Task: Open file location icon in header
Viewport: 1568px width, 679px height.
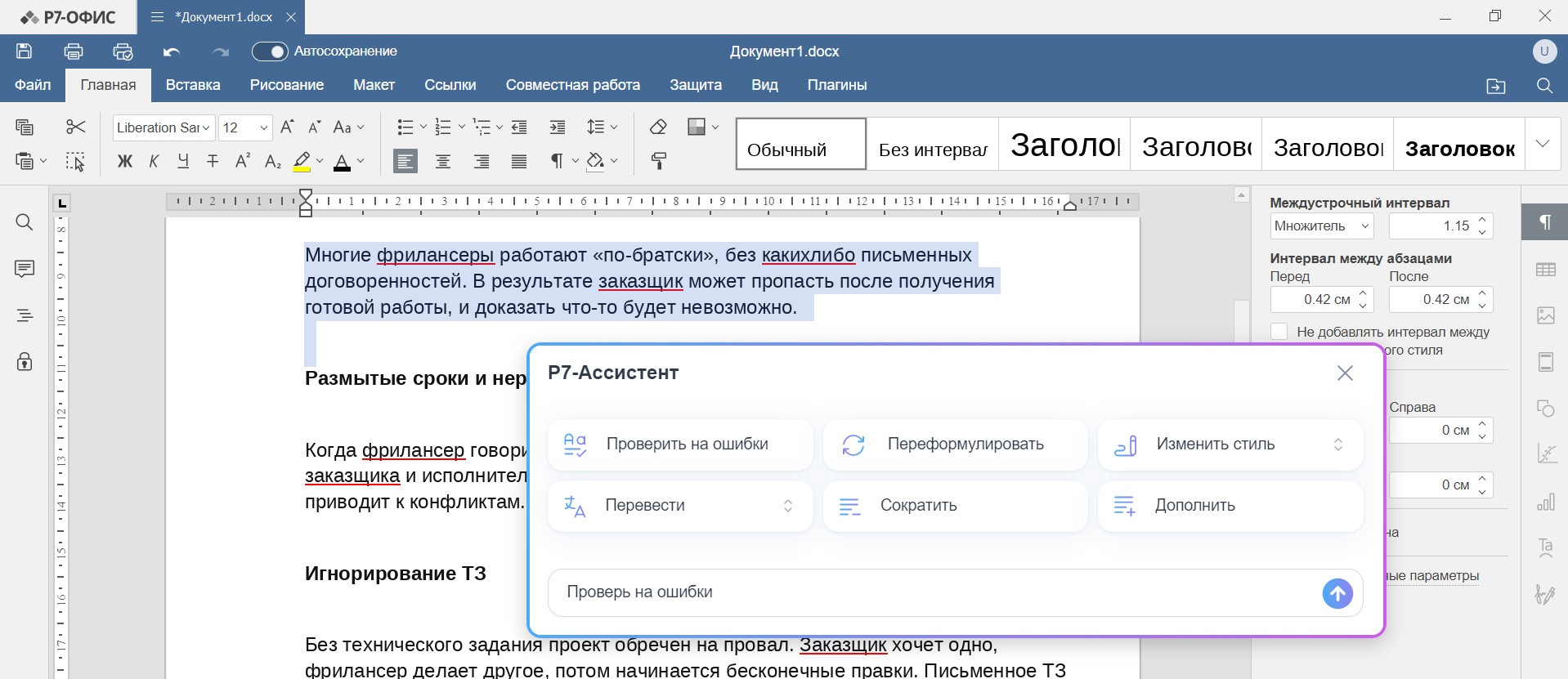Action: click(x=1496, y=86)
